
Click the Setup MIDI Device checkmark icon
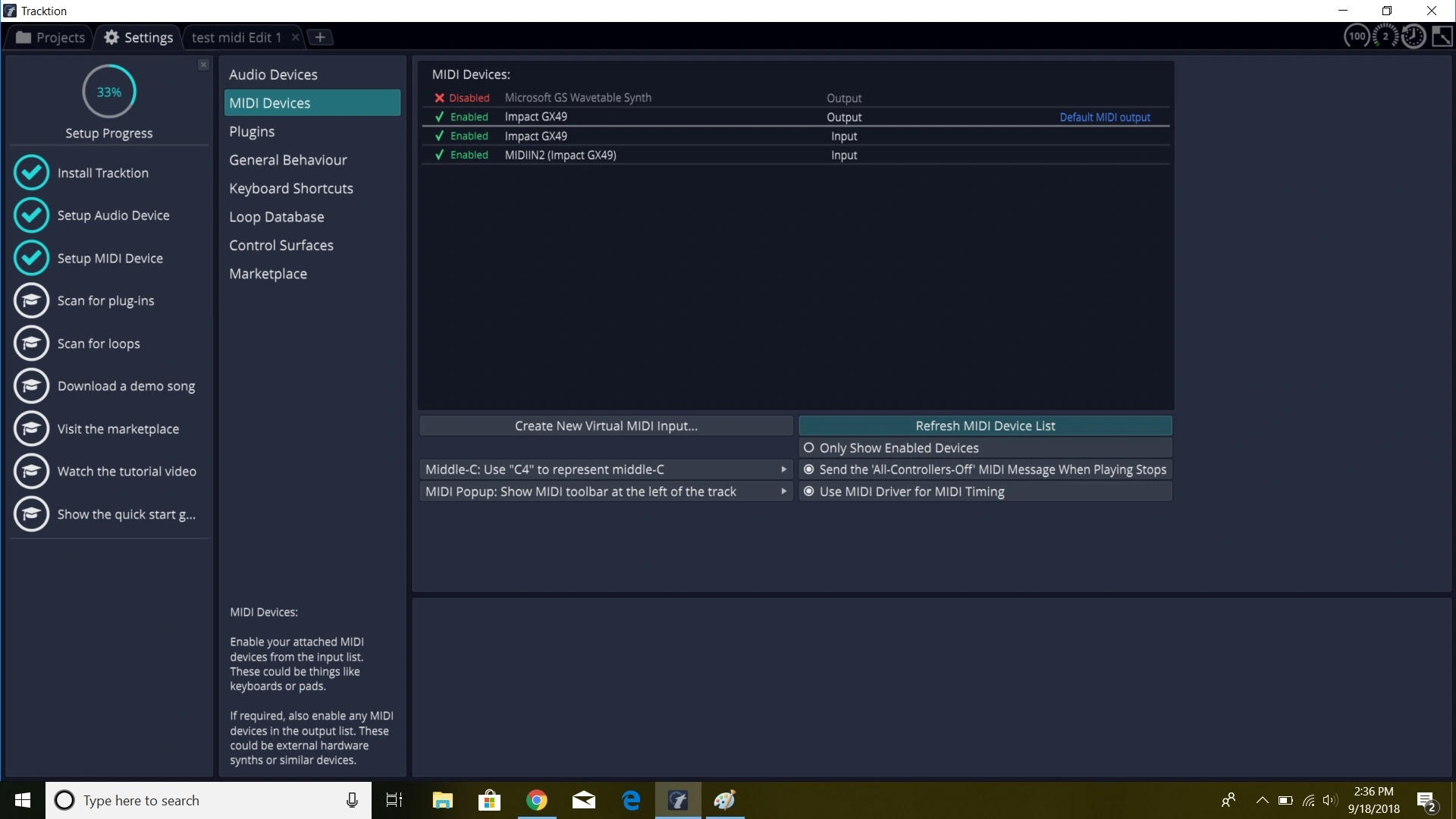point(31,259)
